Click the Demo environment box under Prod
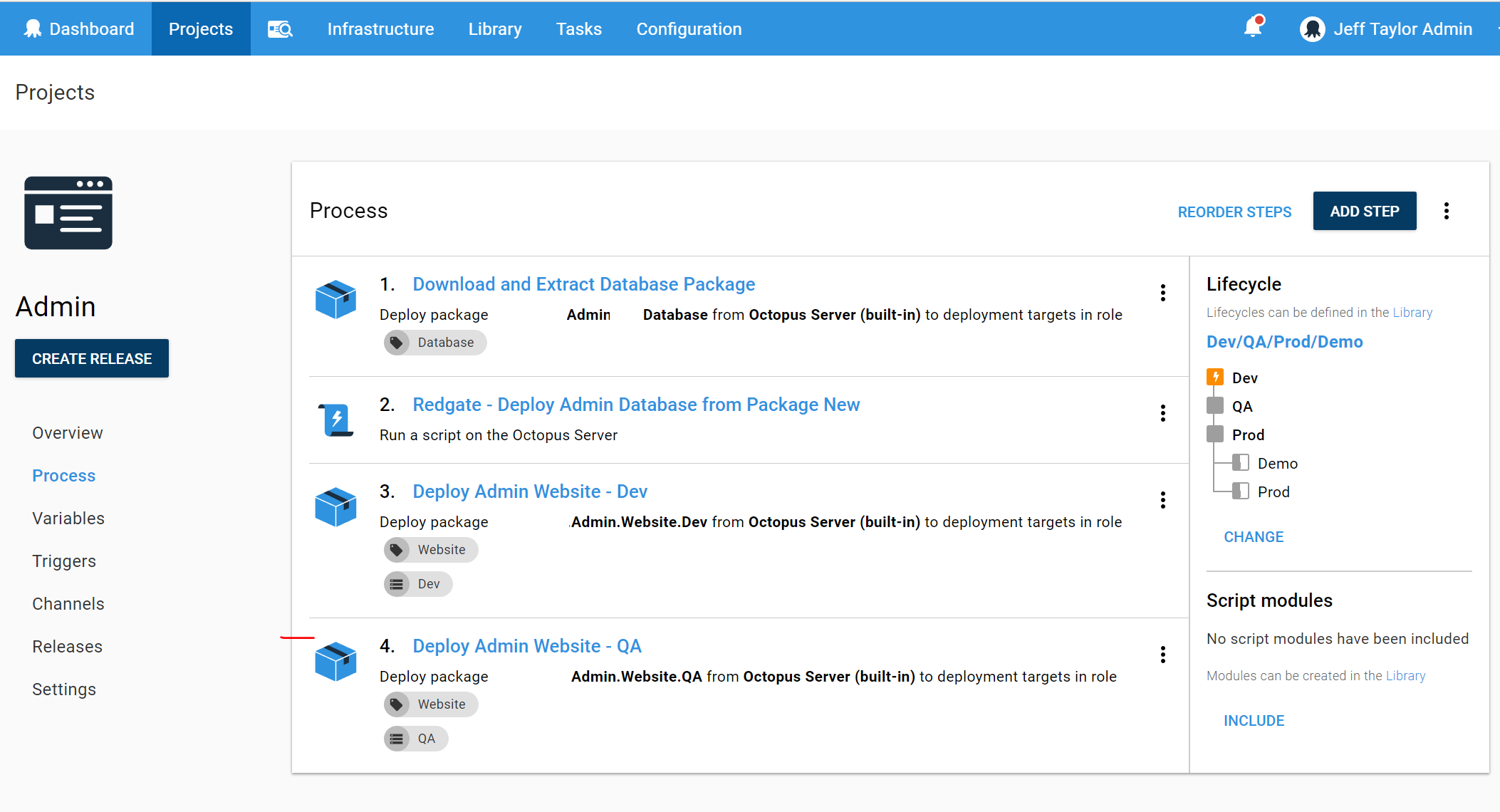Viewport: 1500px width, 812px height. (x=1241, y=463)
